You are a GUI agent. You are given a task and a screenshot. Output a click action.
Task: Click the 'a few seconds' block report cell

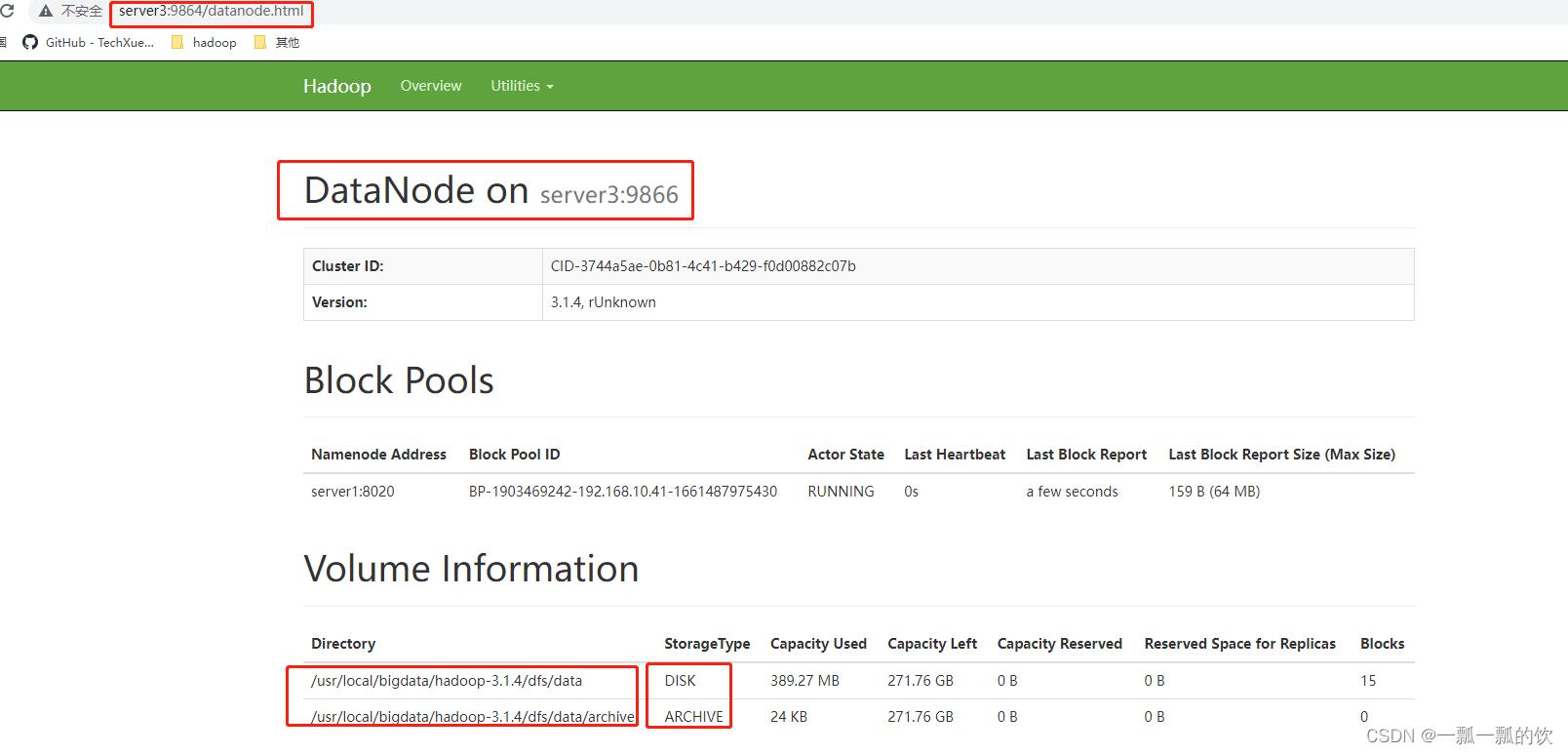pos(1072,492)
